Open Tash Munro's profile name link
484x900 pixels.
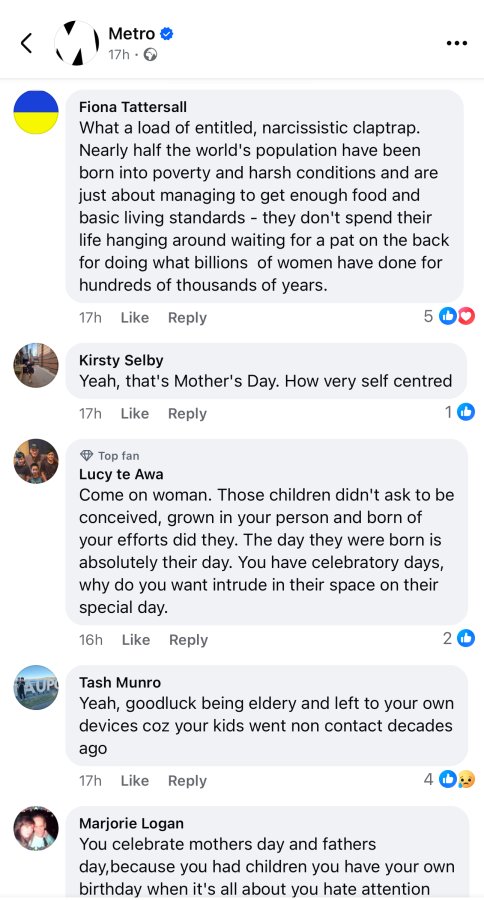pos(120,682)
